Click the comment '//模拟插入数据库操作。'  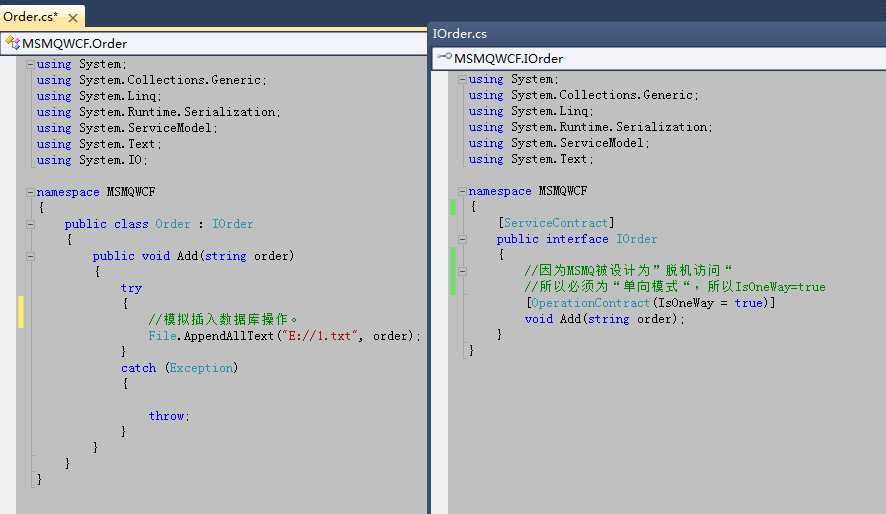(223, 320)
